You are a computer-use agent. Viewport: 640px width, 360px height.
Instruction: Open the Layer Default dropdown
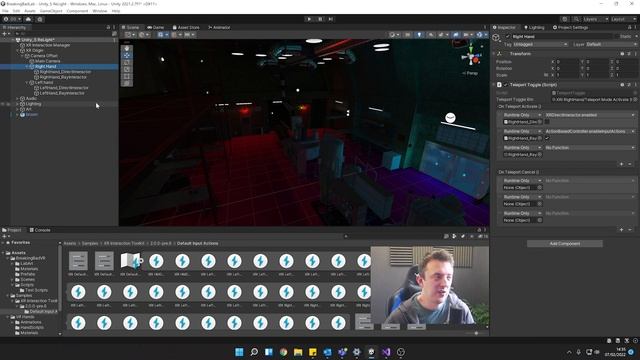(x=611, y=44)
